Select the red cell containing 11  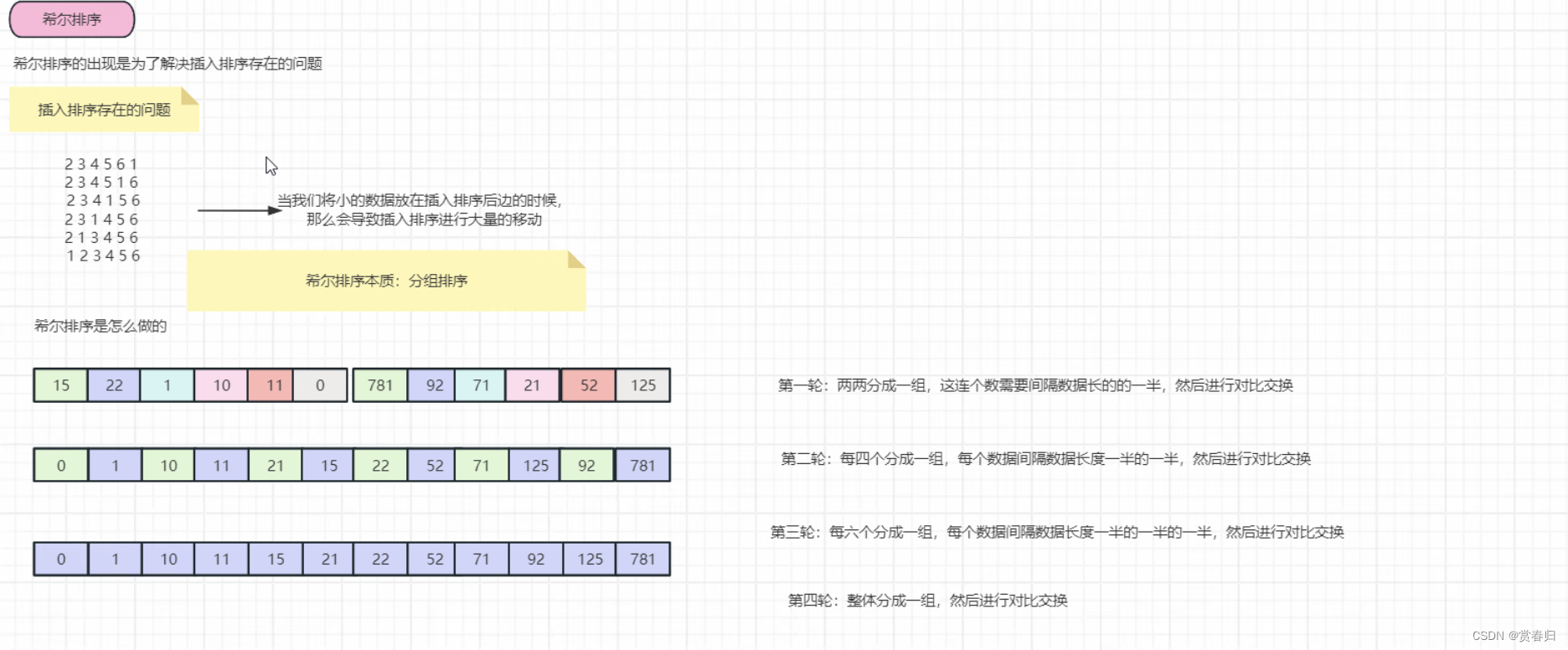tap(271, 385)
